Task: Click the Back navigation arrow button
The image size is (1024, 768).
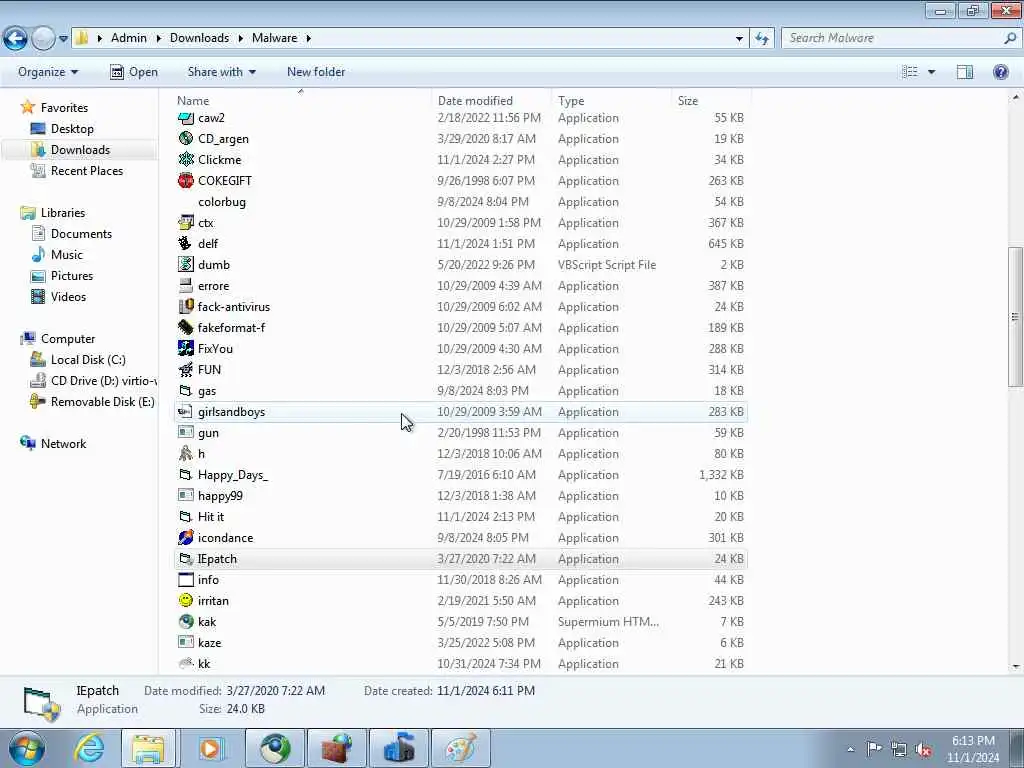Action: click(16, 39)
